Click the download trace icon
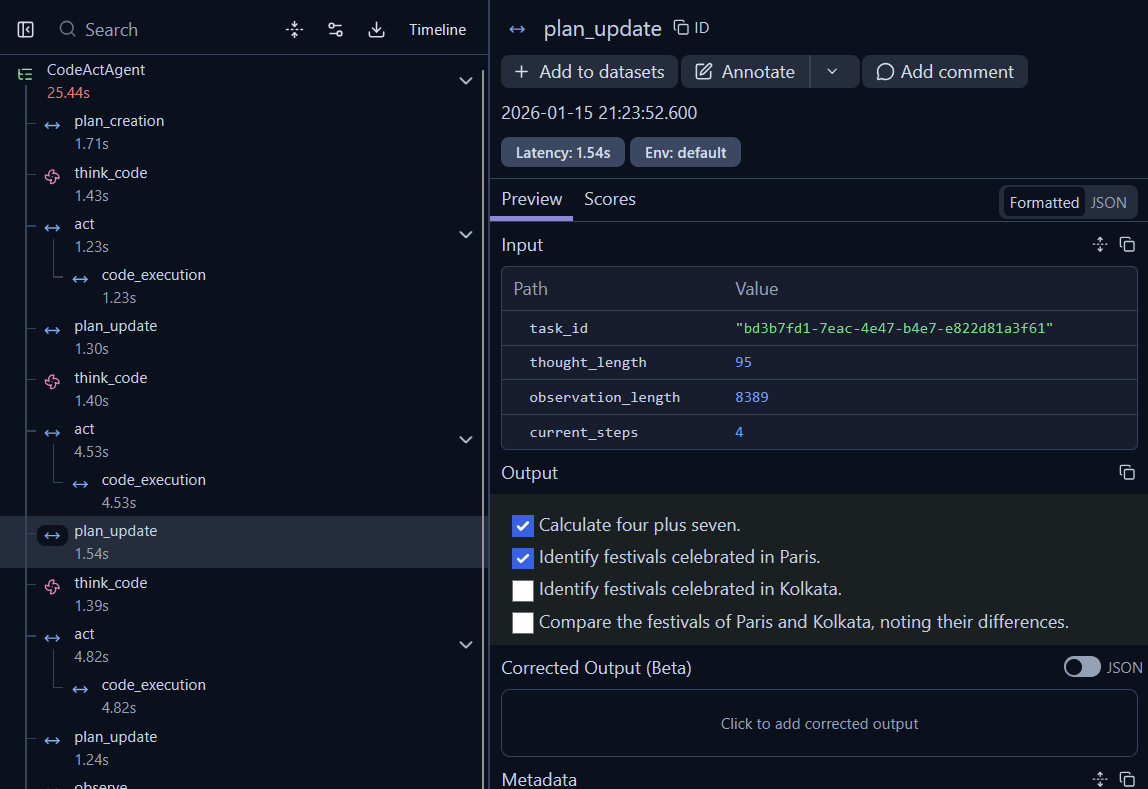This screenshot has width=1148, height=789. 376,29
